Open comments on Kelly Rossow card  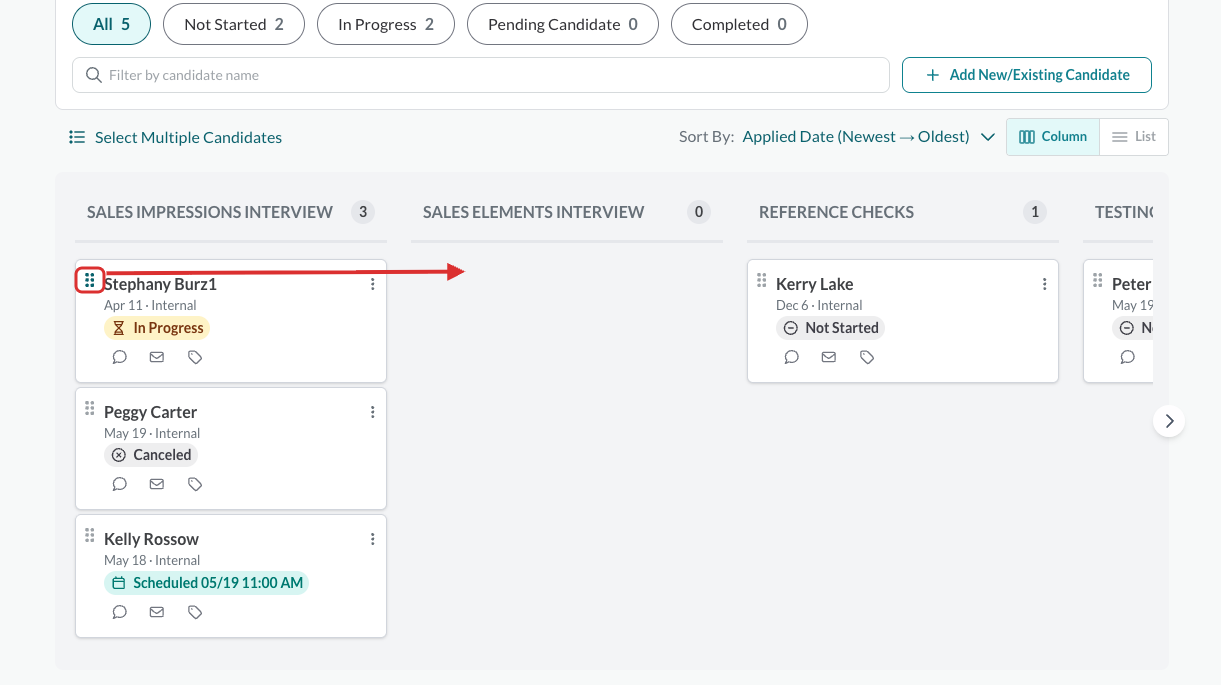click(120, 612)
